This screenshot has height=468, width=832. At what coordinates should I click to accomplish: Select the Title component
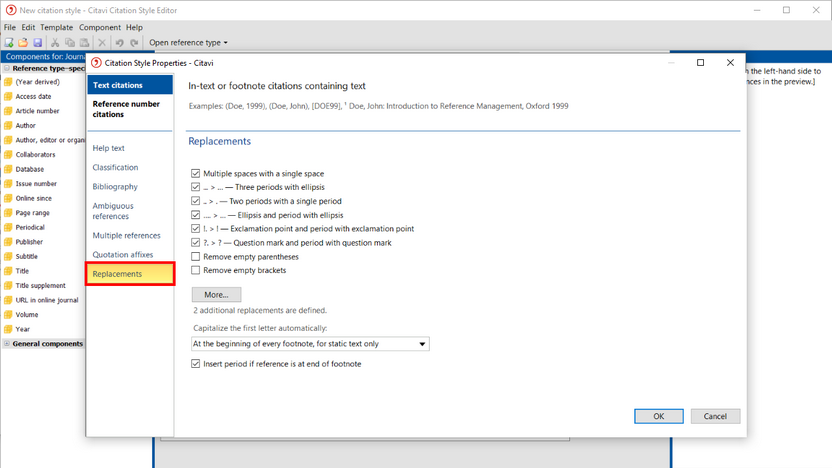click(x=22, y=271)
